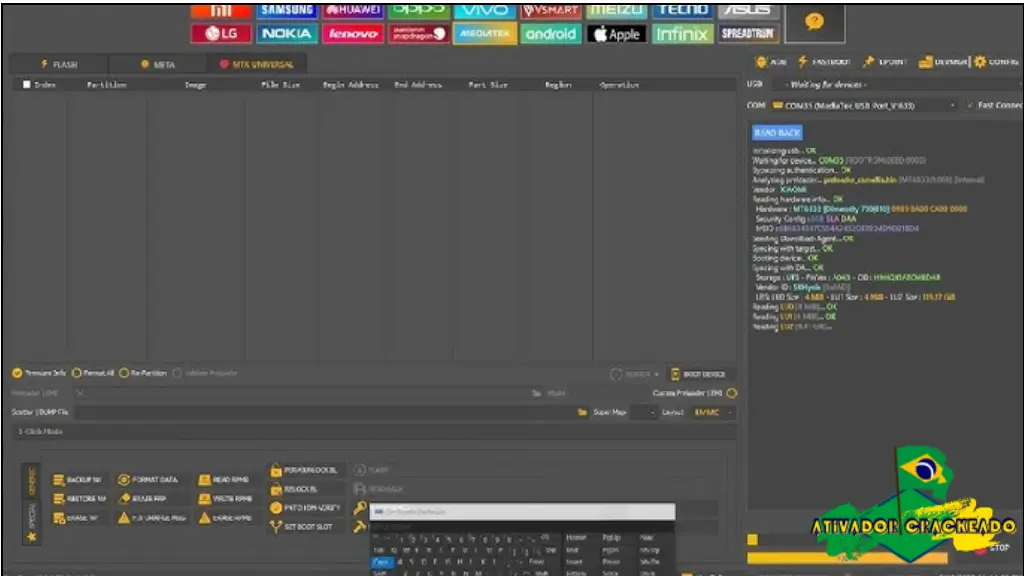Select the MediaTek brand logo

pos(485,33)
